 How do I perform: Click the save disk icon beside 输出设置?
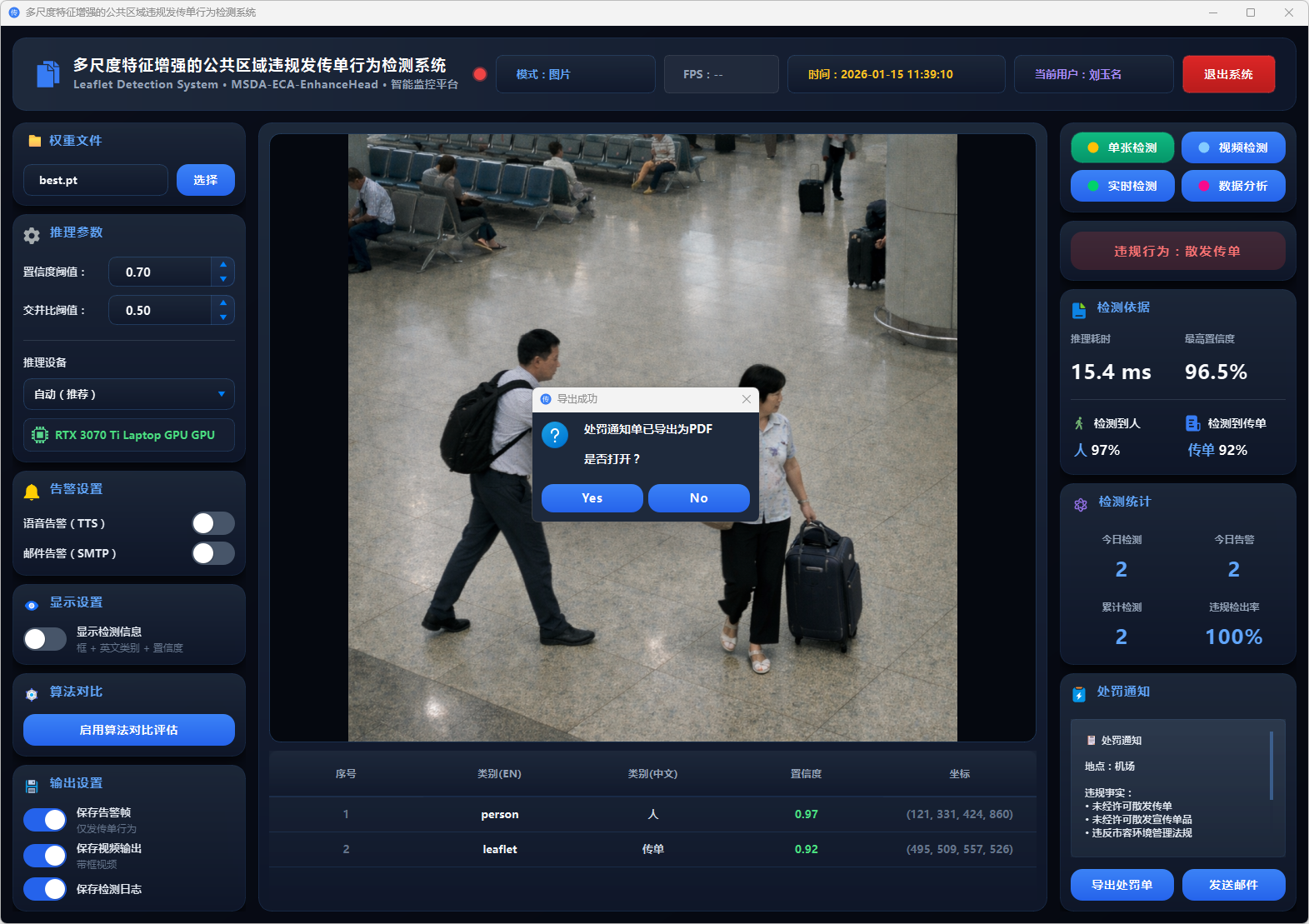[x=32, y=786]
